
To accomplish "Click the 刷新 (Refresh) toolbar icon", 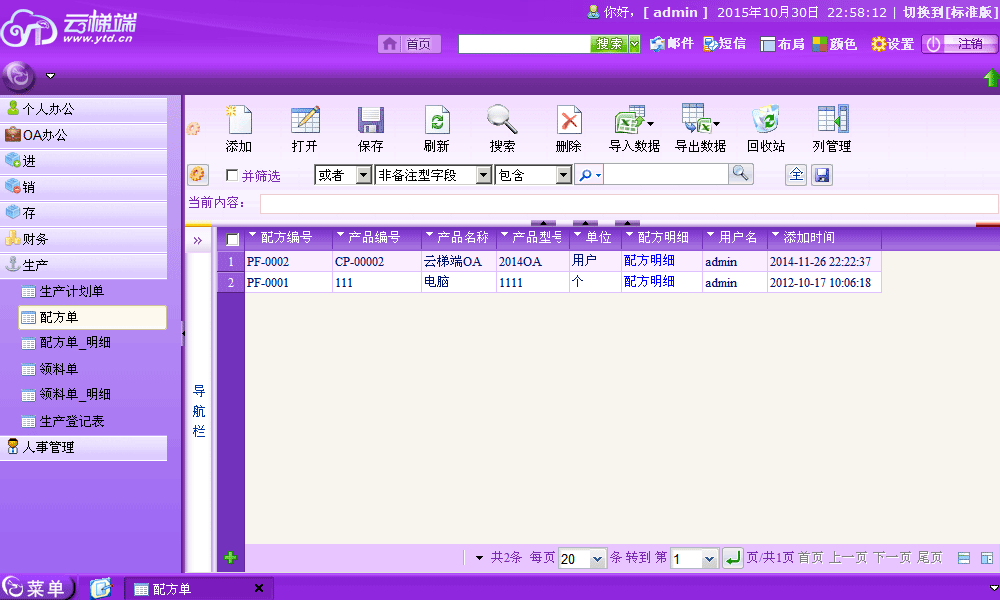I will 437,120.
